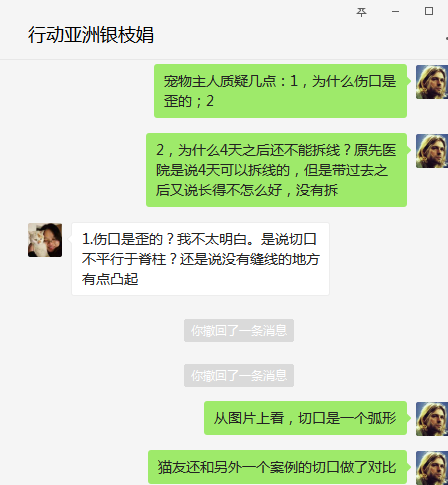The width and height of the screenshot is (448, 485).
Task: Click chat title 行动亚洲银枝娟
Action: tap(91, 35)
